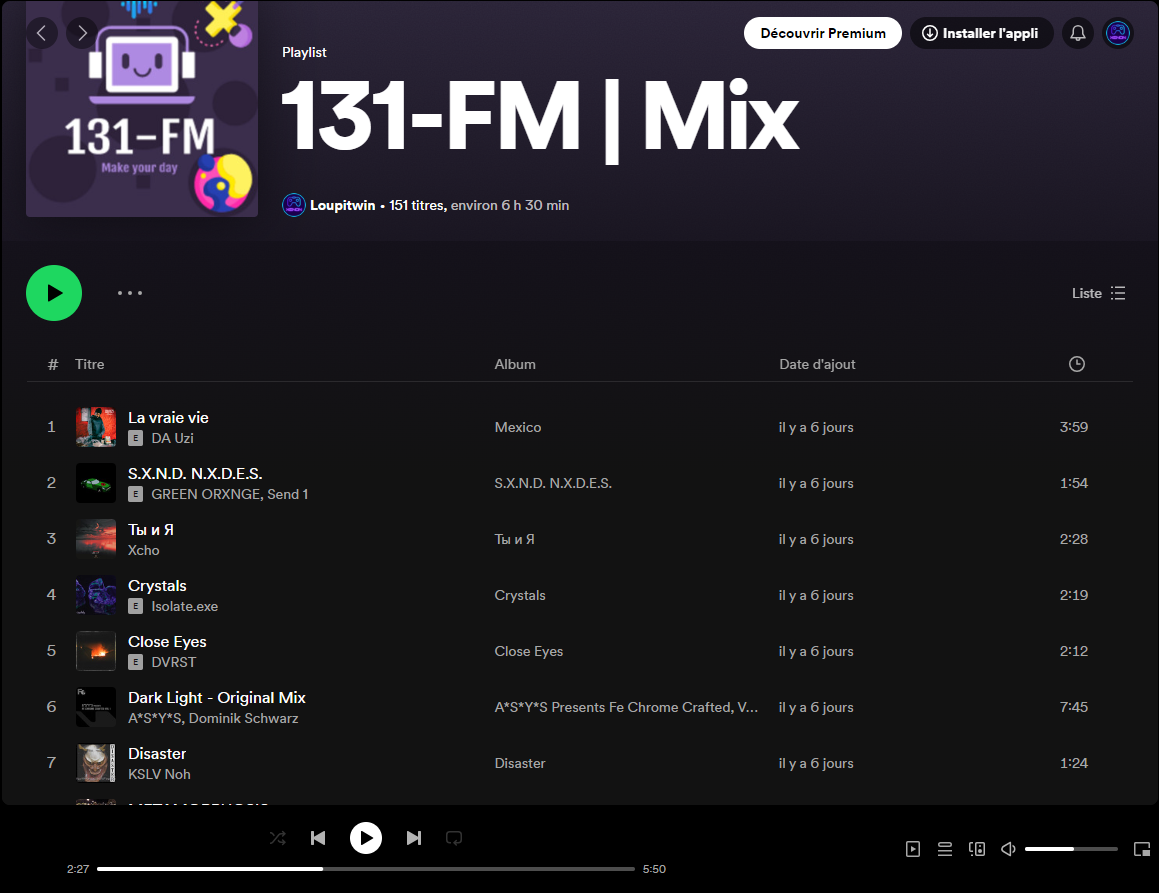Click Découvrir Premium button
1159x893 pixels.
[x=823, y=33]
